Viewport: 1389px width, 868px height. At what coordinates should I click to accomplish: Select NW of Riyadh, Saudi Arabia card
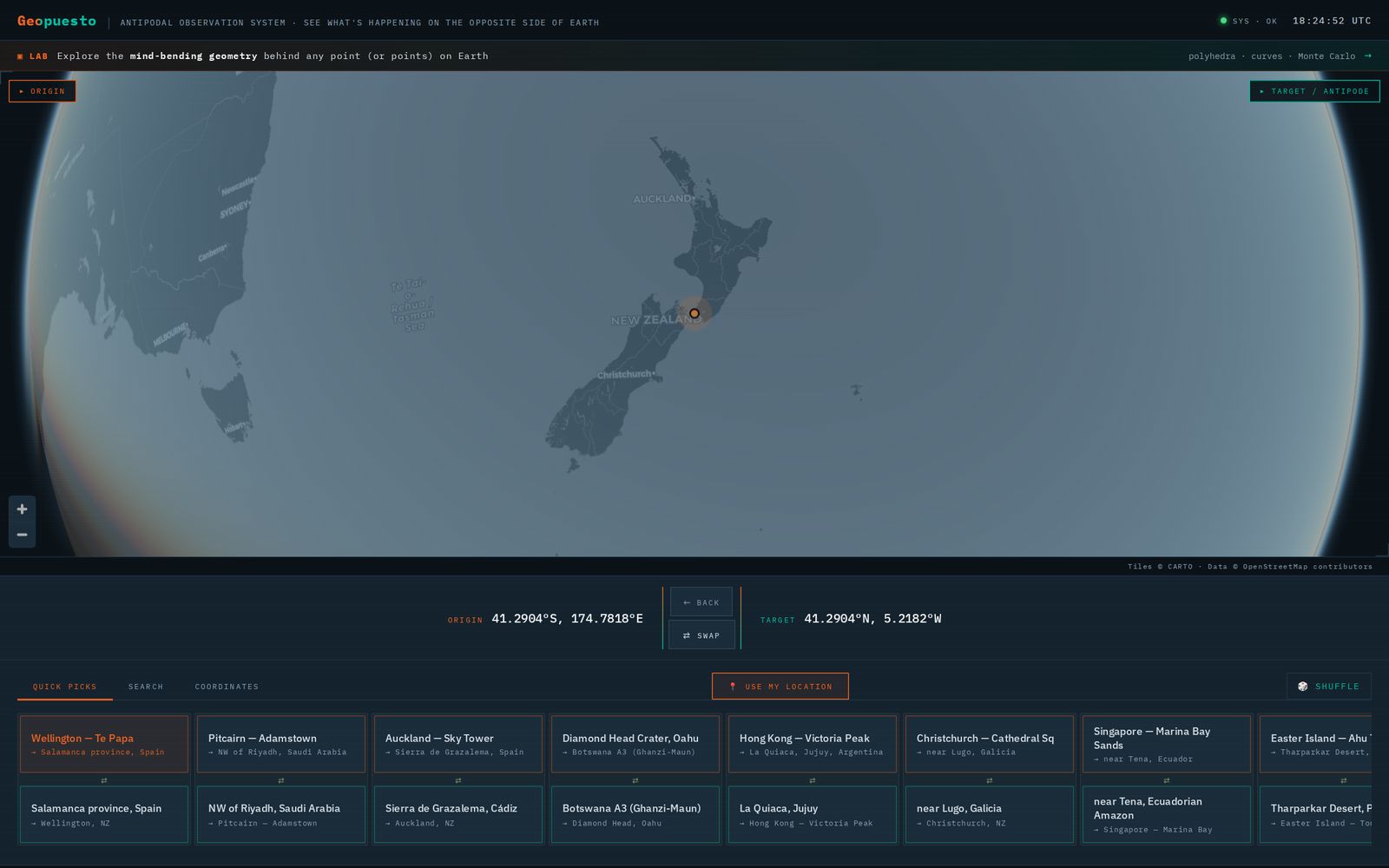point(281,815)
